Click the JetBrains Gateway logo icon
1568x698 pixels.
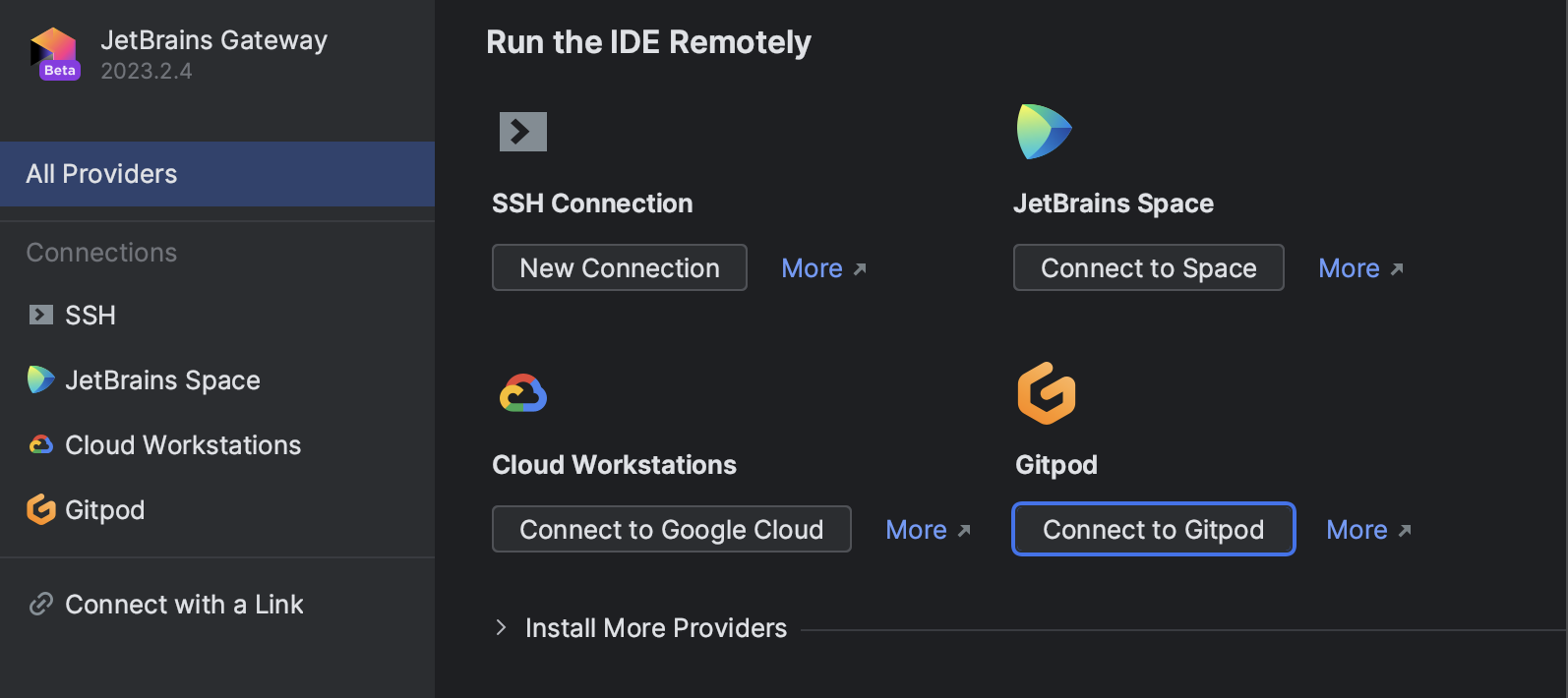pos(54,53)
